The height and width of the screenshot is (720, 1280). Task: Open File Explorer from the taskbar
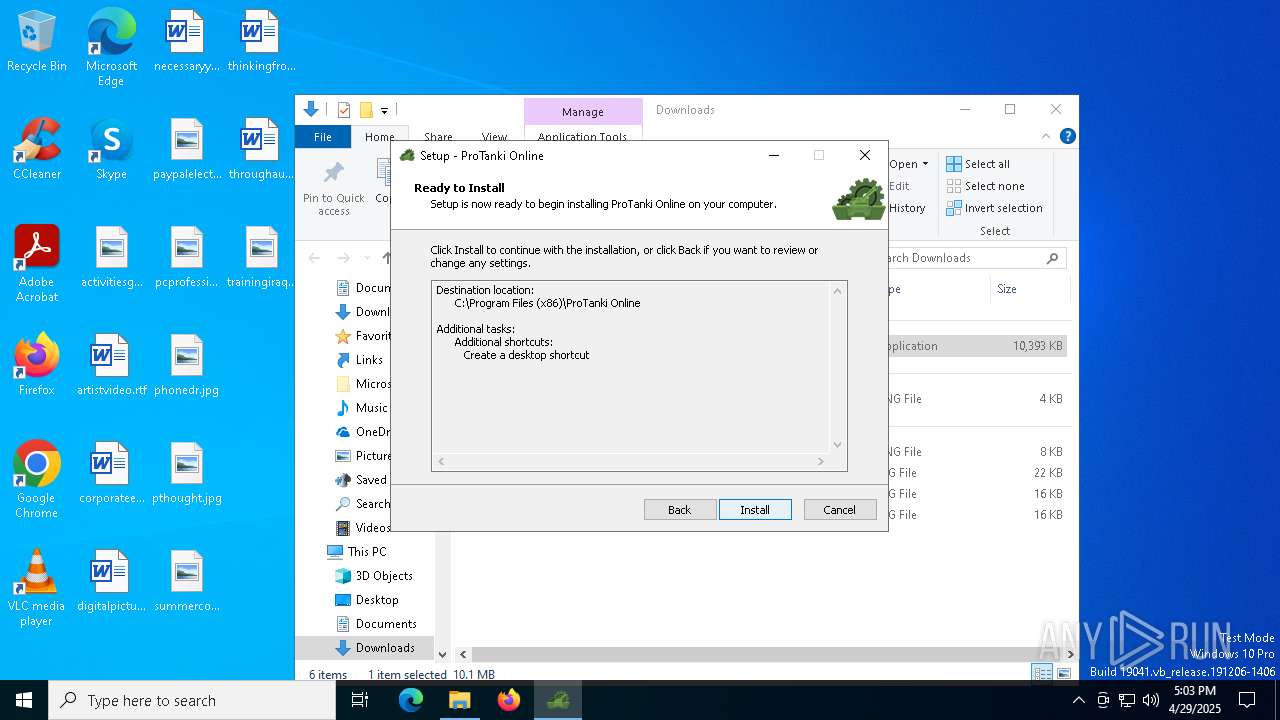tap(460, 700)
